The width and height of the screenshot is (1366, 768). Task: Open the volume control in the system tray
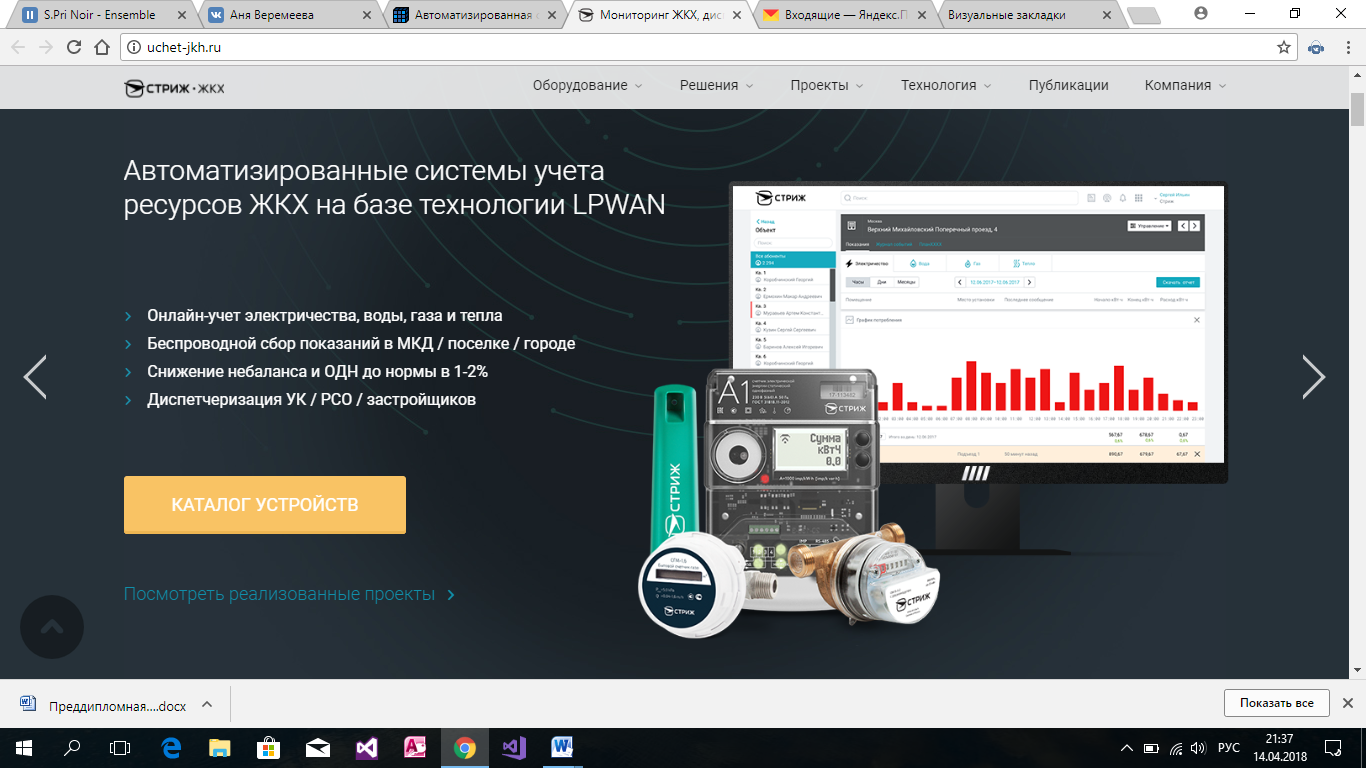[1199, 748]
